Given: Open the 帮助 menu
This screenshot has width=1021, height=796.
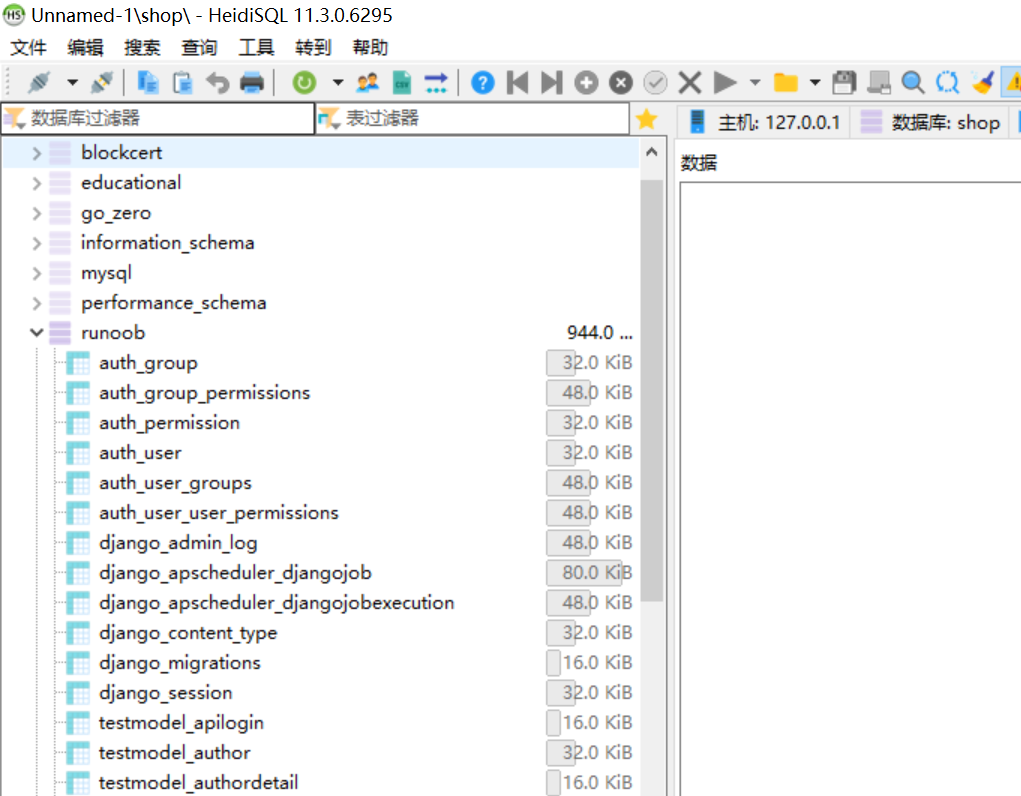Looking at the screenshot, I should tap(371, 48).
